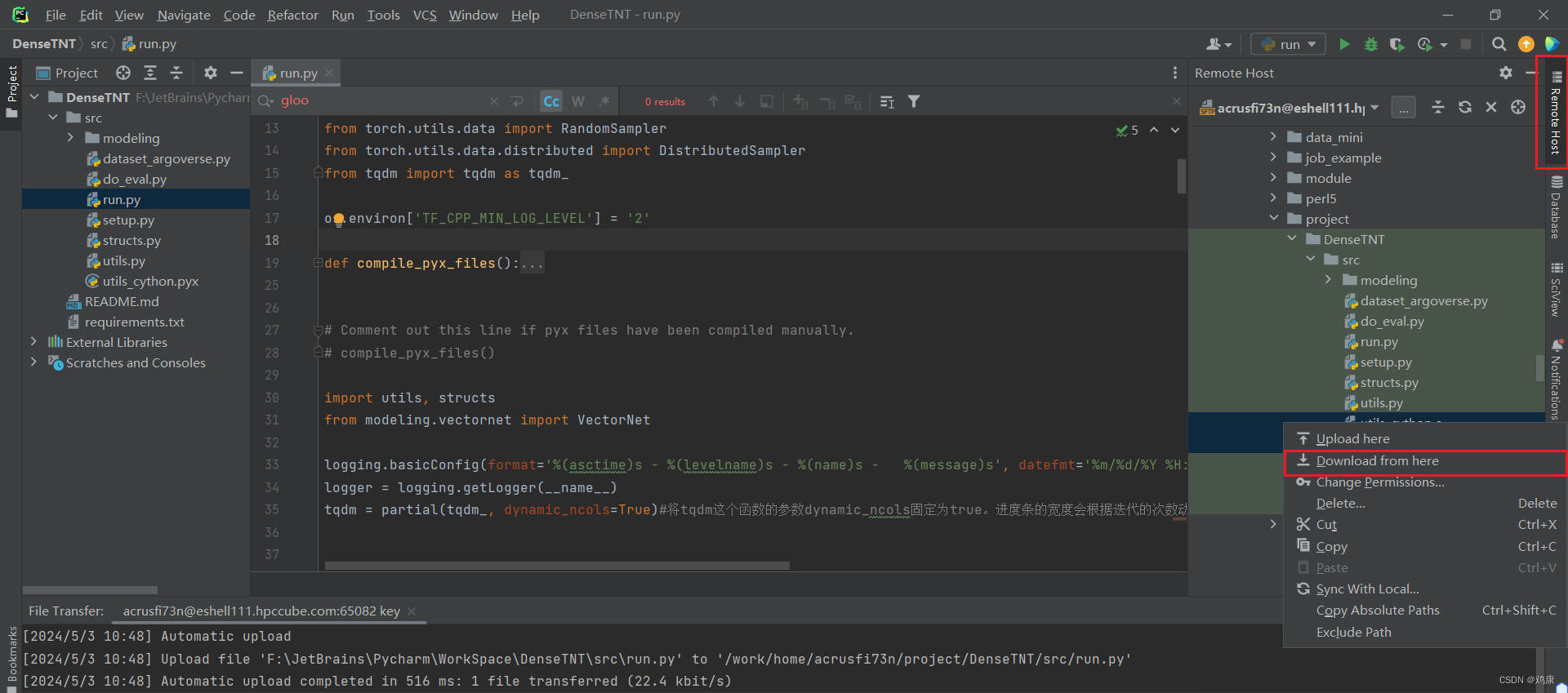
Task: Start debugging with the bug icon
Action: pyautogui.click(x=1370, y=44)
